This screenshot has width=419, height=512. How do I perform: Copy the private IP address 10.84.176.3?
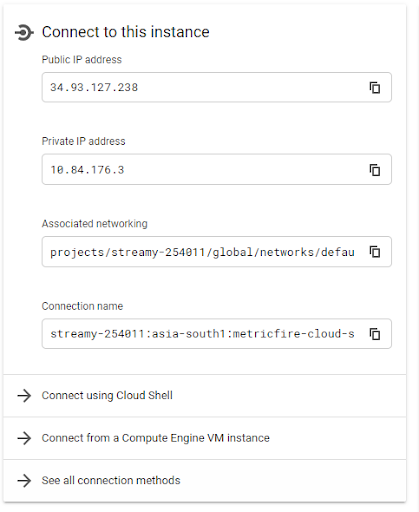click(x=375, y=170)
